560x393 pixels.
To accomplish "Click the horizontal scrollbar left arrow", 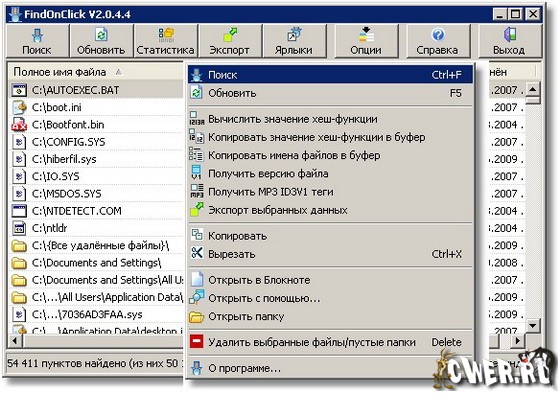I will click(15, 340).
